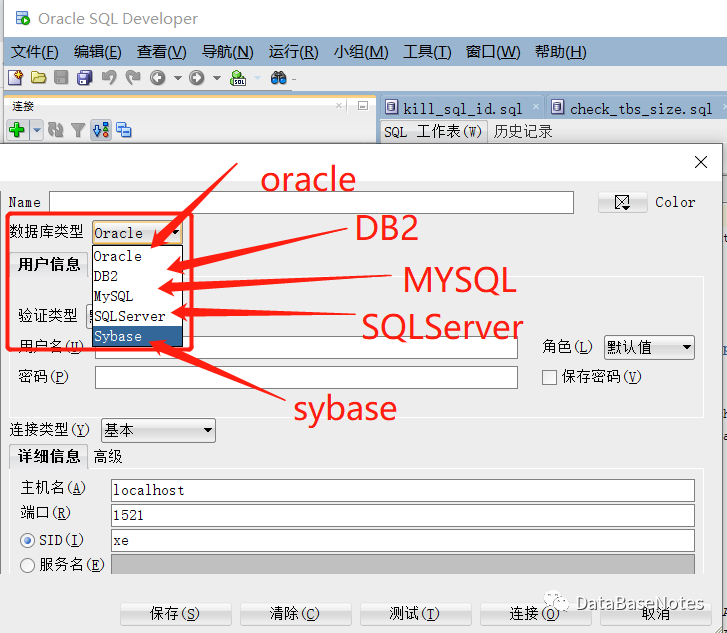
Task: Click the green plus new connection icon
Action: (16, 130)
